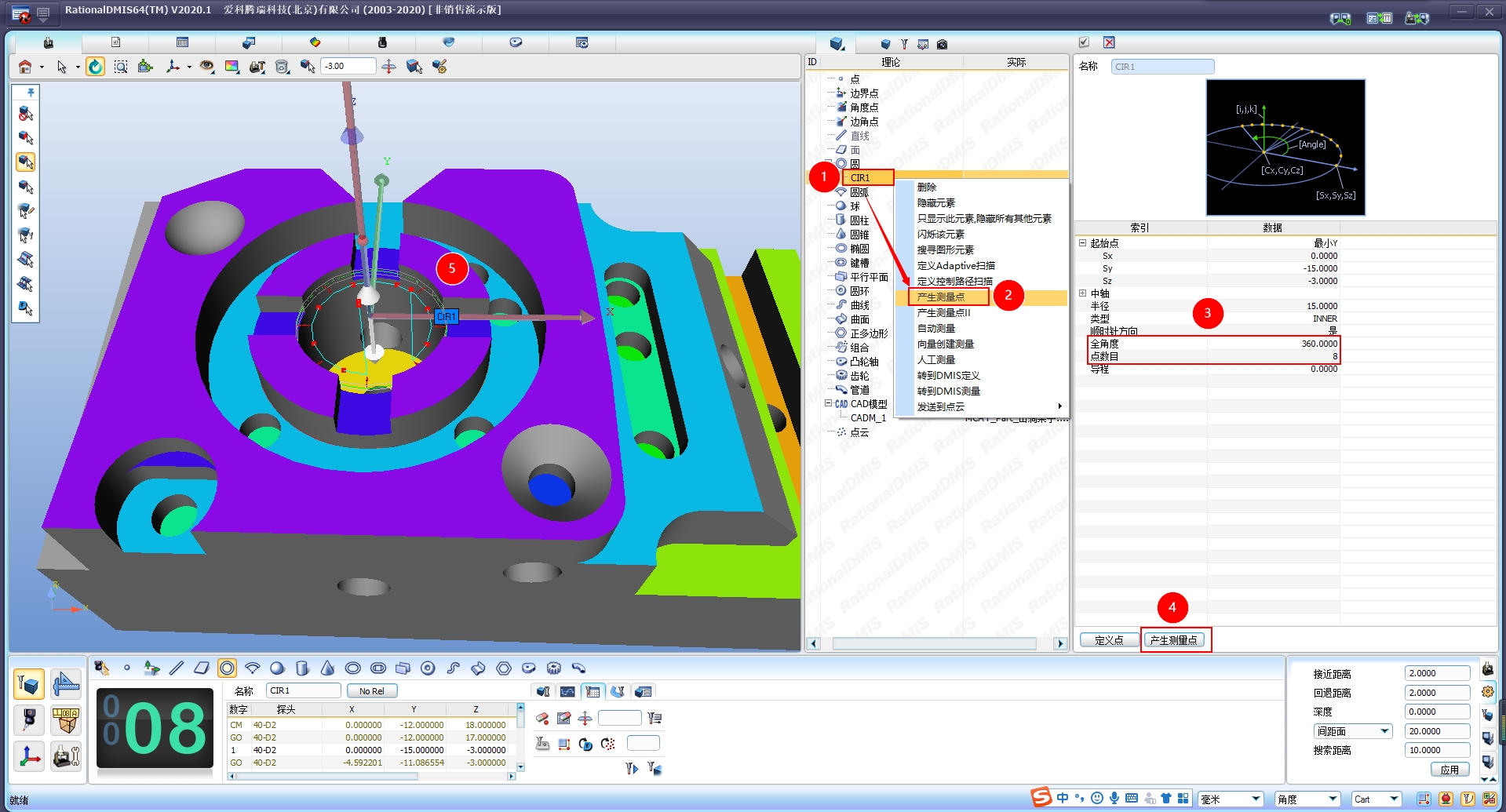This screenshot has width=1506, height=812.
Task: Click the 名称 CIR1 field in bottom panel
Action: pos(304,690)
